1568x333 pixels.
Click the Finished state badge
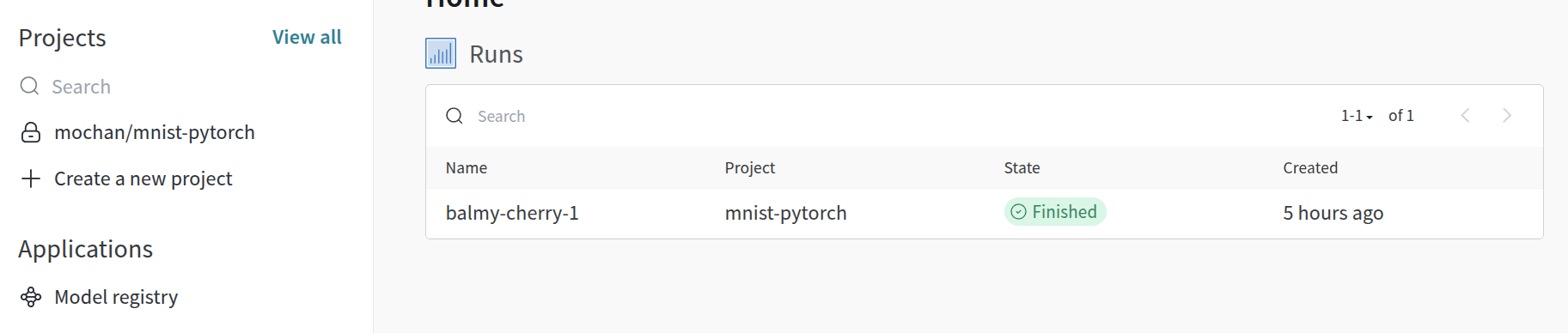tap(1055, 212)
